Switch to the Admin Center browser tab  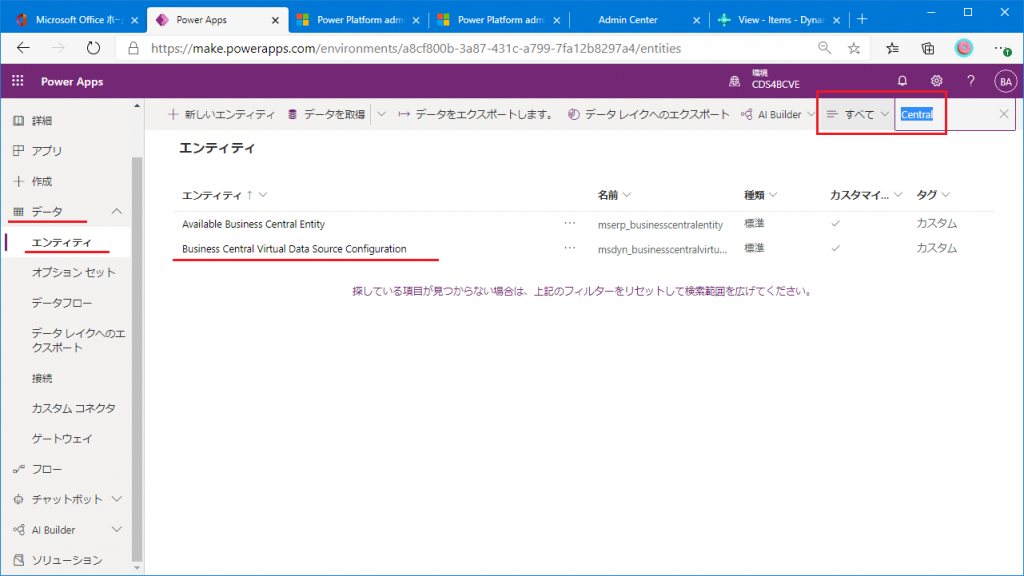pos(627,20)
